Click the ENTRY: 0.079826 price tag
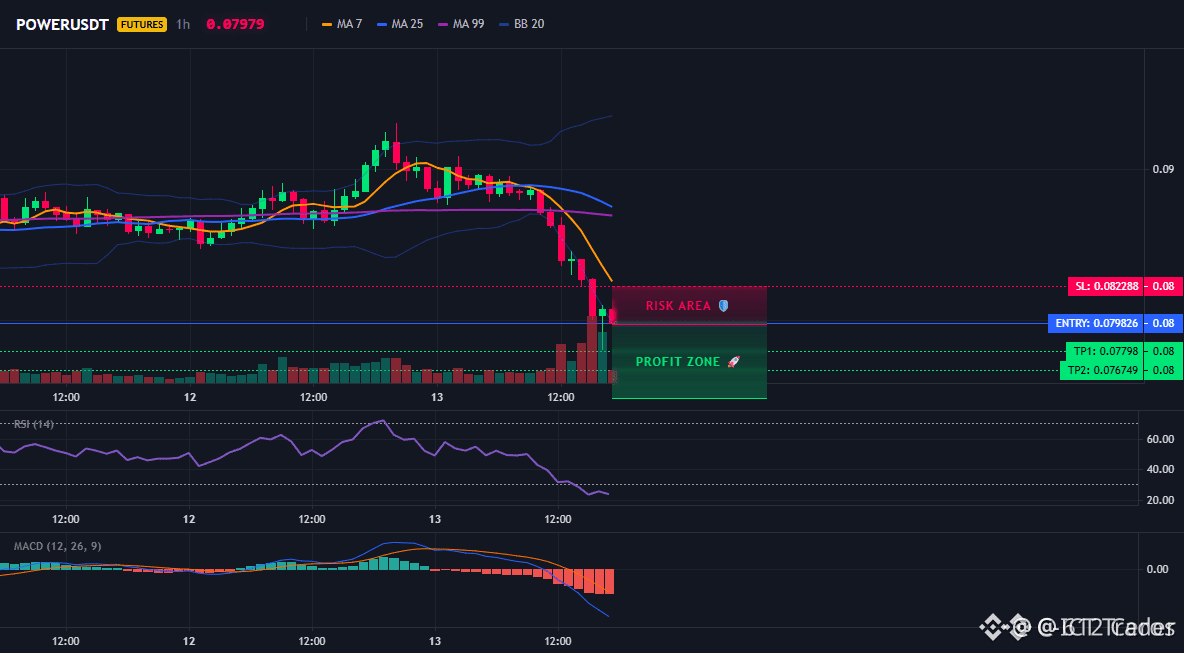 coord(1095,323)
